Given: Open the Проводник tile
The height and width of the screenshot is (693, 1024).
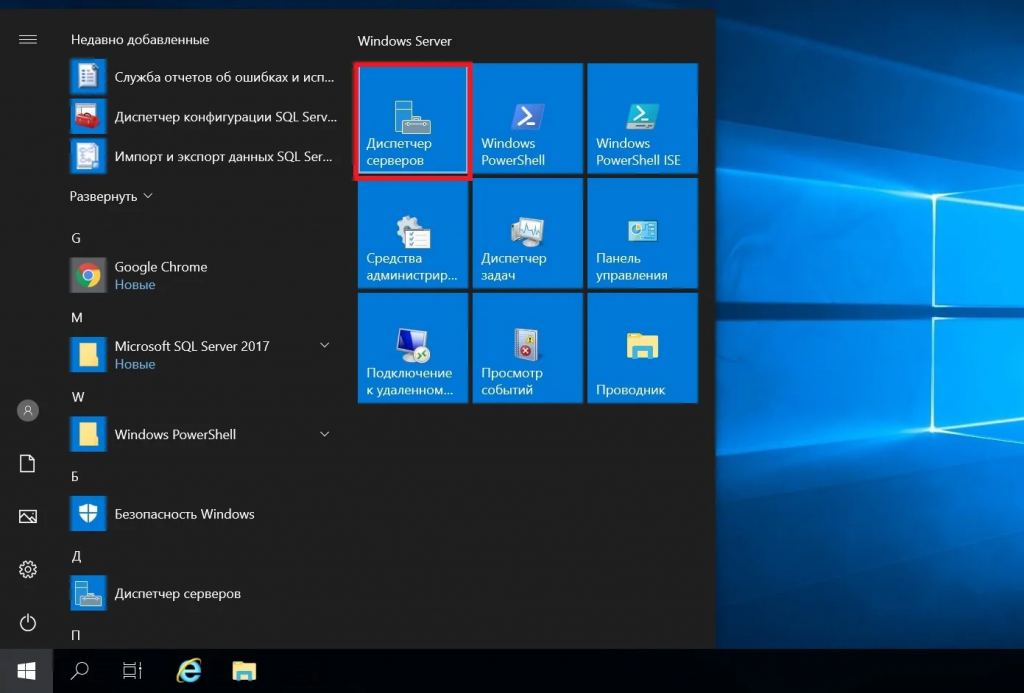Looking at the screenshot, I should 643,348.
